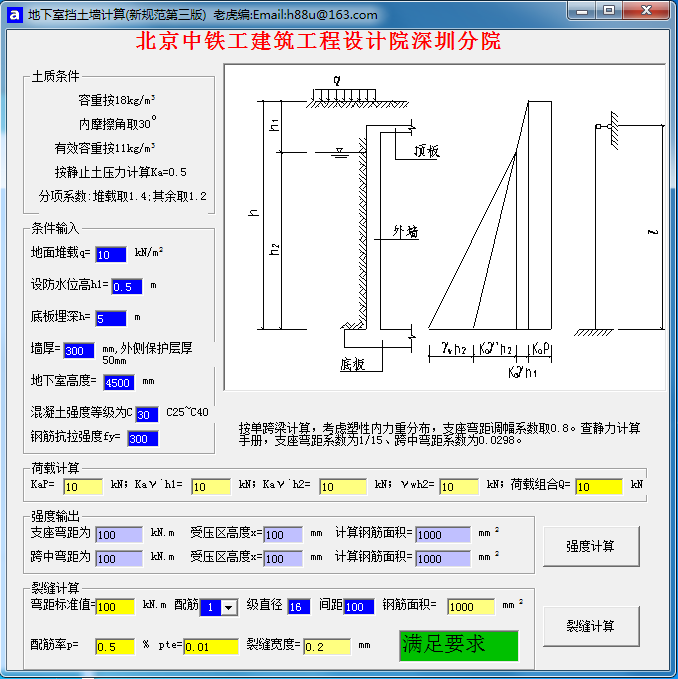The width and height of the screenshot is (678, 679).
Task: Click the 裂缝宽度 output field
Action: click(327, 647)
